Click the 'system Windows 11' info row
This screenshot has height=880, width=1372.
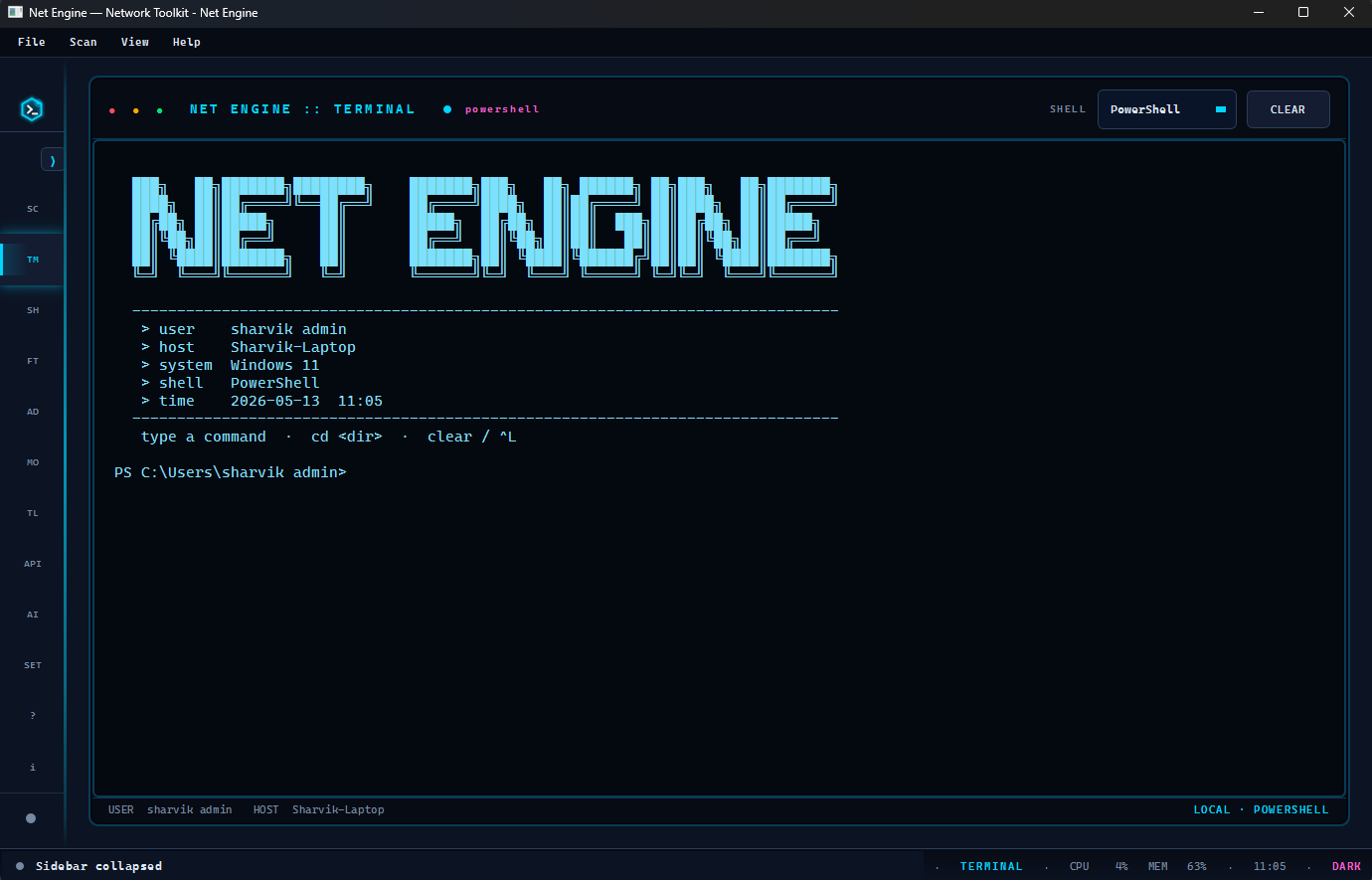coord(231,365)
